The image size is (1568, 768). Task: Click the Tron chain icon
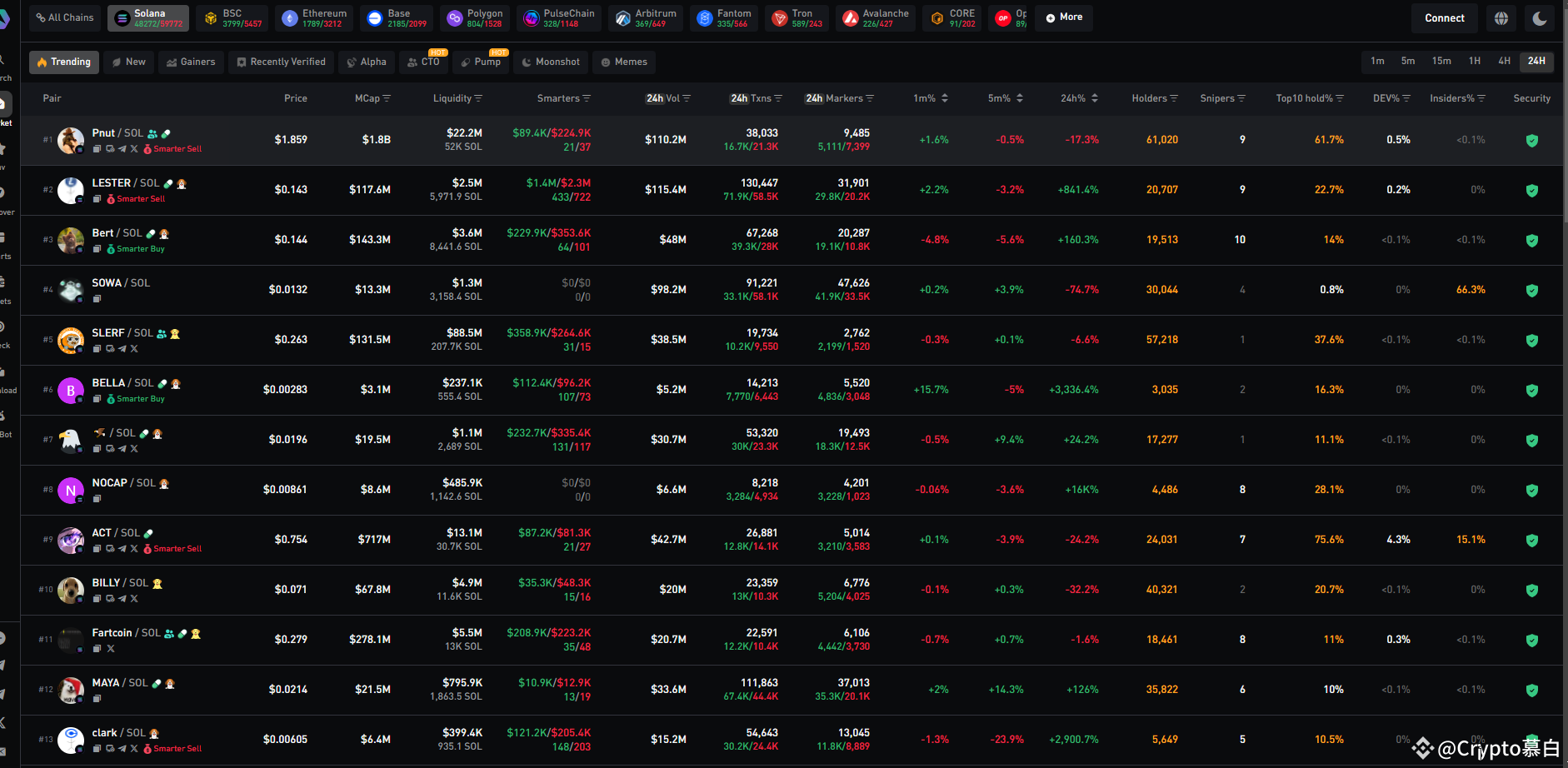[778, 17]
